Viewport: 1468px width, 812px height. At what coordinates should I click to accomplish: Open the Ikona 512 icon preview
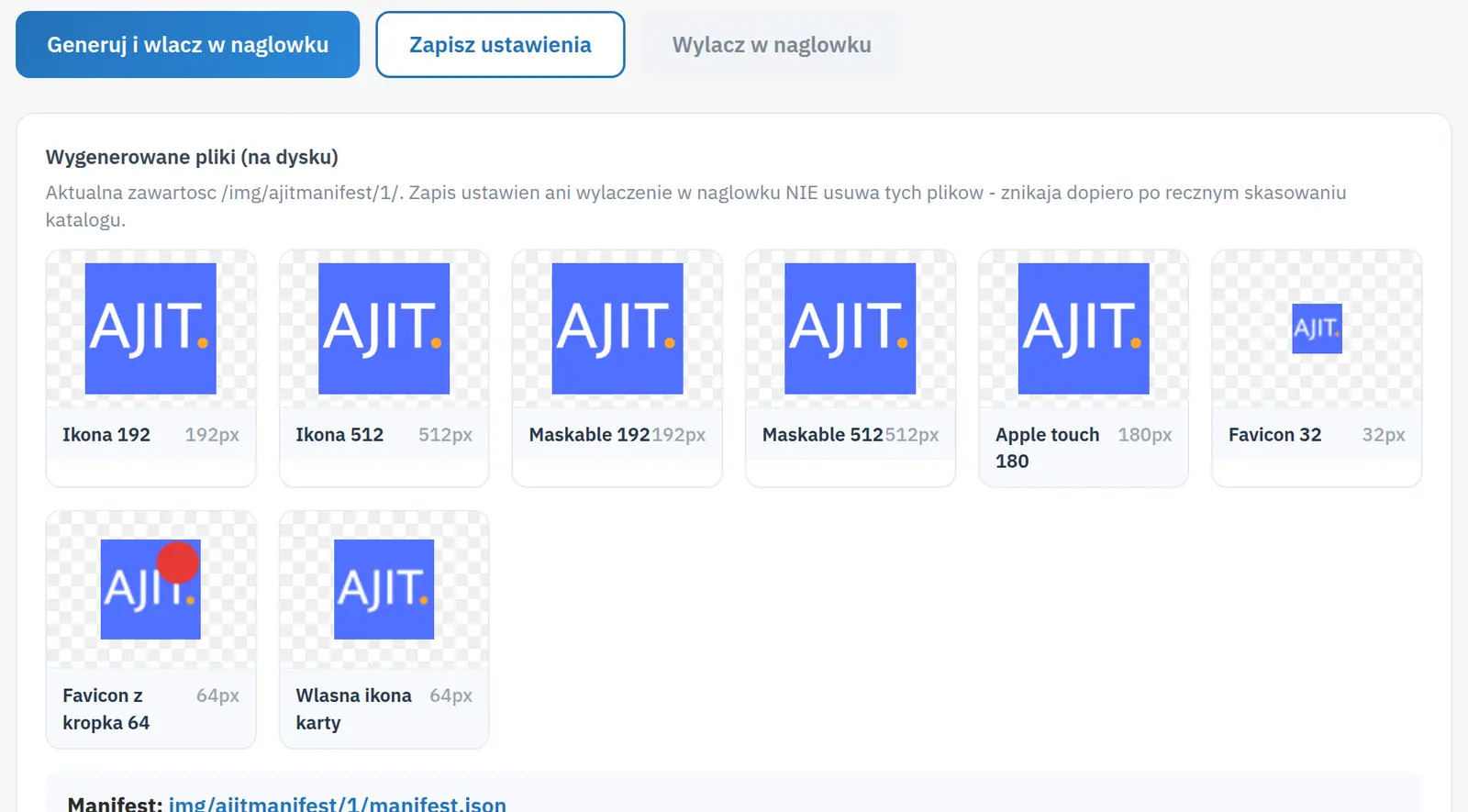tap(384, 328)
